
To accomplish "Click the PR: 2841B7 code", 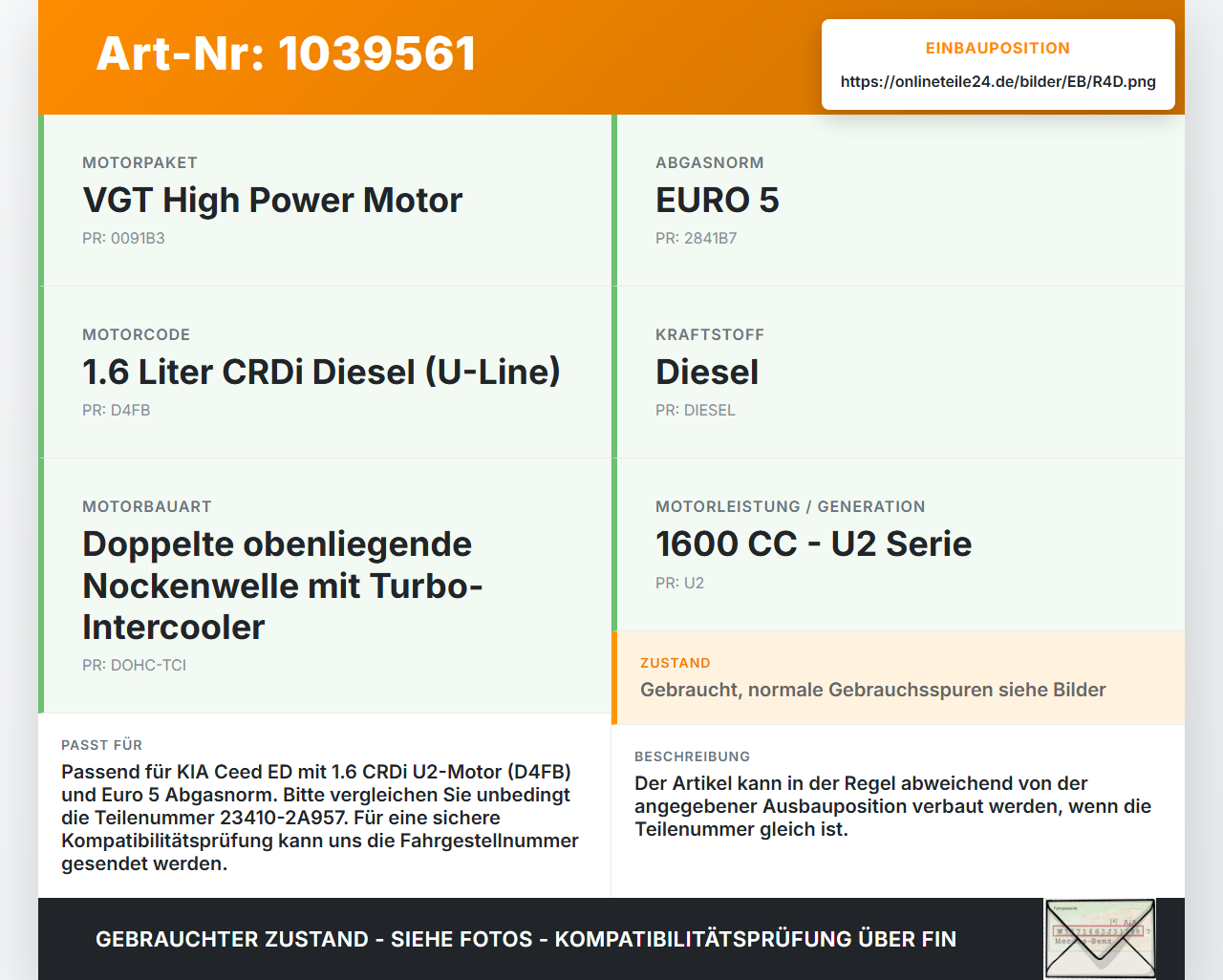I will point(696,238).
